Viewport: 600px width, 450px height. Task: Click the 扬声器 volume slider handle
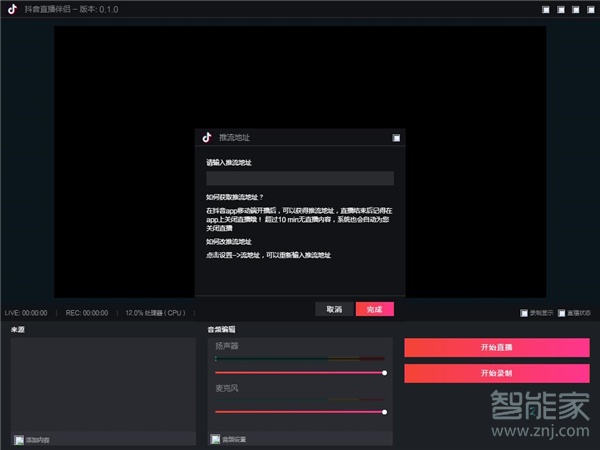[x=384, y=373]
